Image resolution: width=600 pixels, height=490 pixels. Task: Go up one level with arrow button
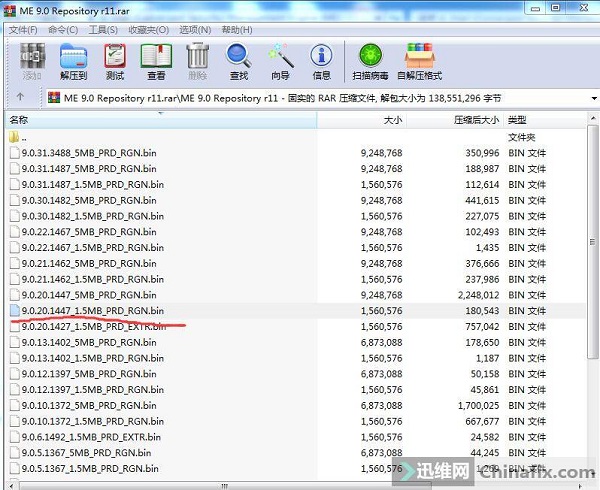pos(20,98)
